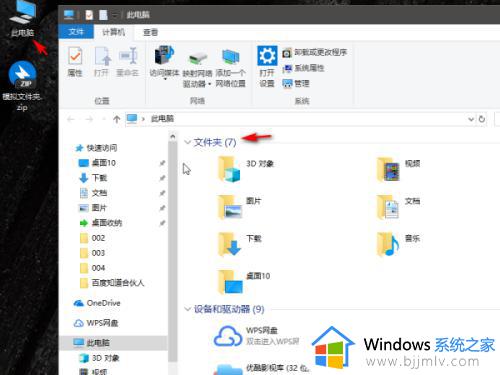
Task: Click WPS网盘 in the navigation pane
Action: 96,323
